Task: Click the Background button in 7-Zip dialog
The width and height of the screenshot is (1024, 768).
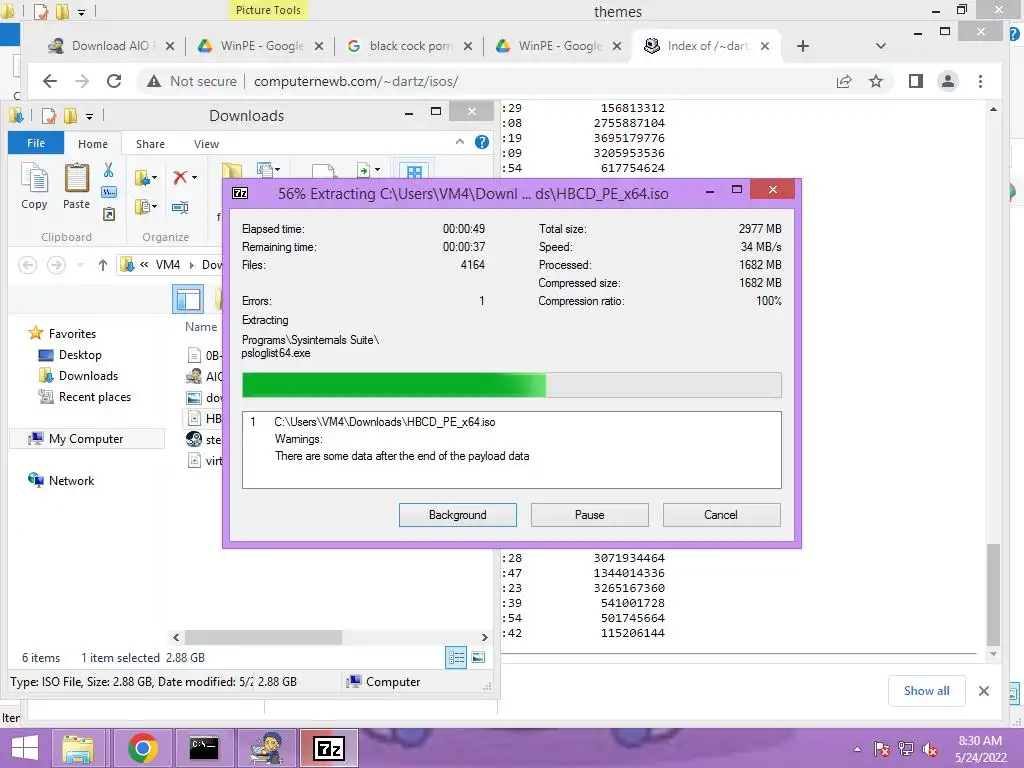Action: [x=457, y=515]
